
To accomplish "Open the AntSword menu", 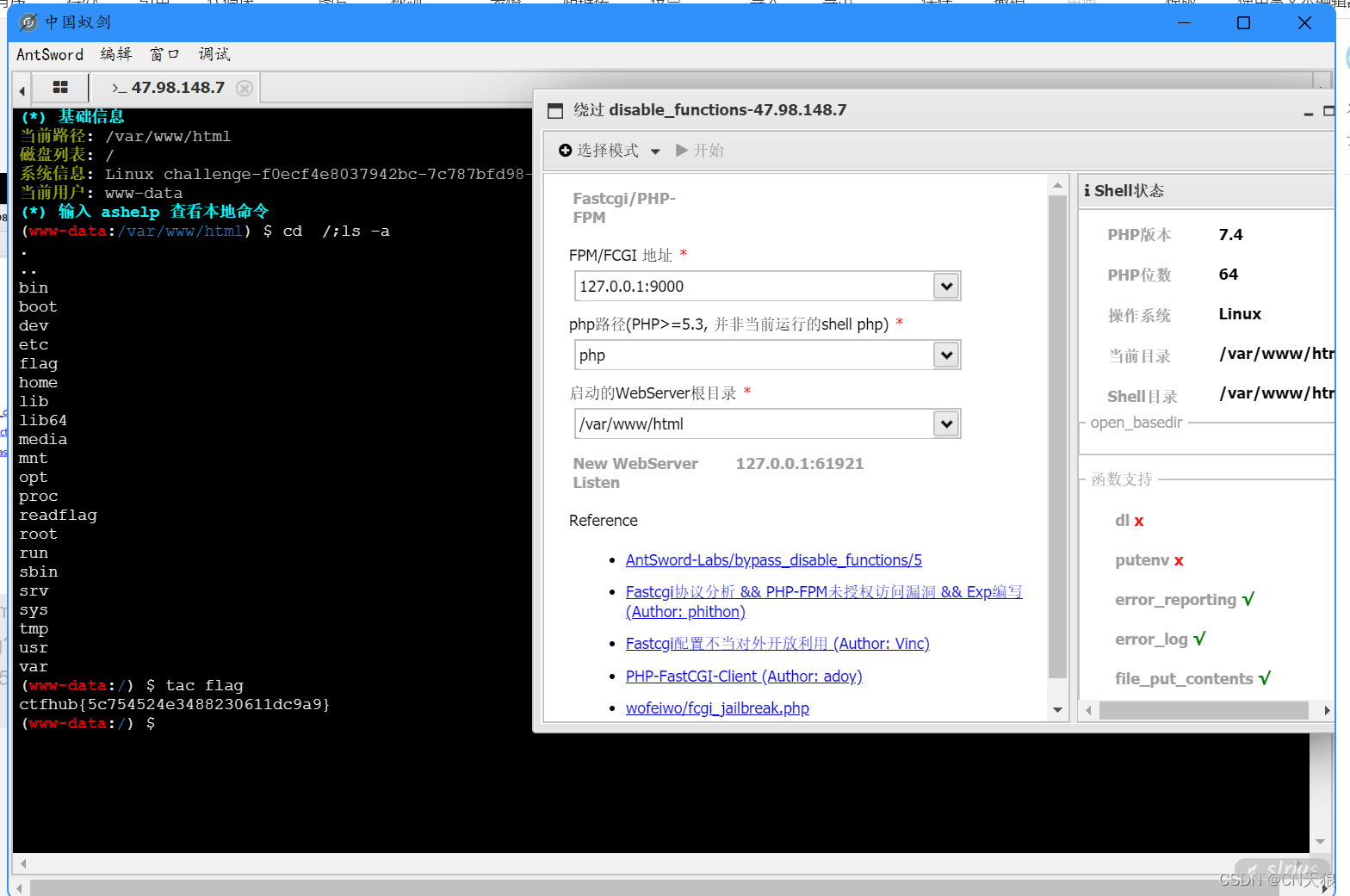I will point(50,54).
